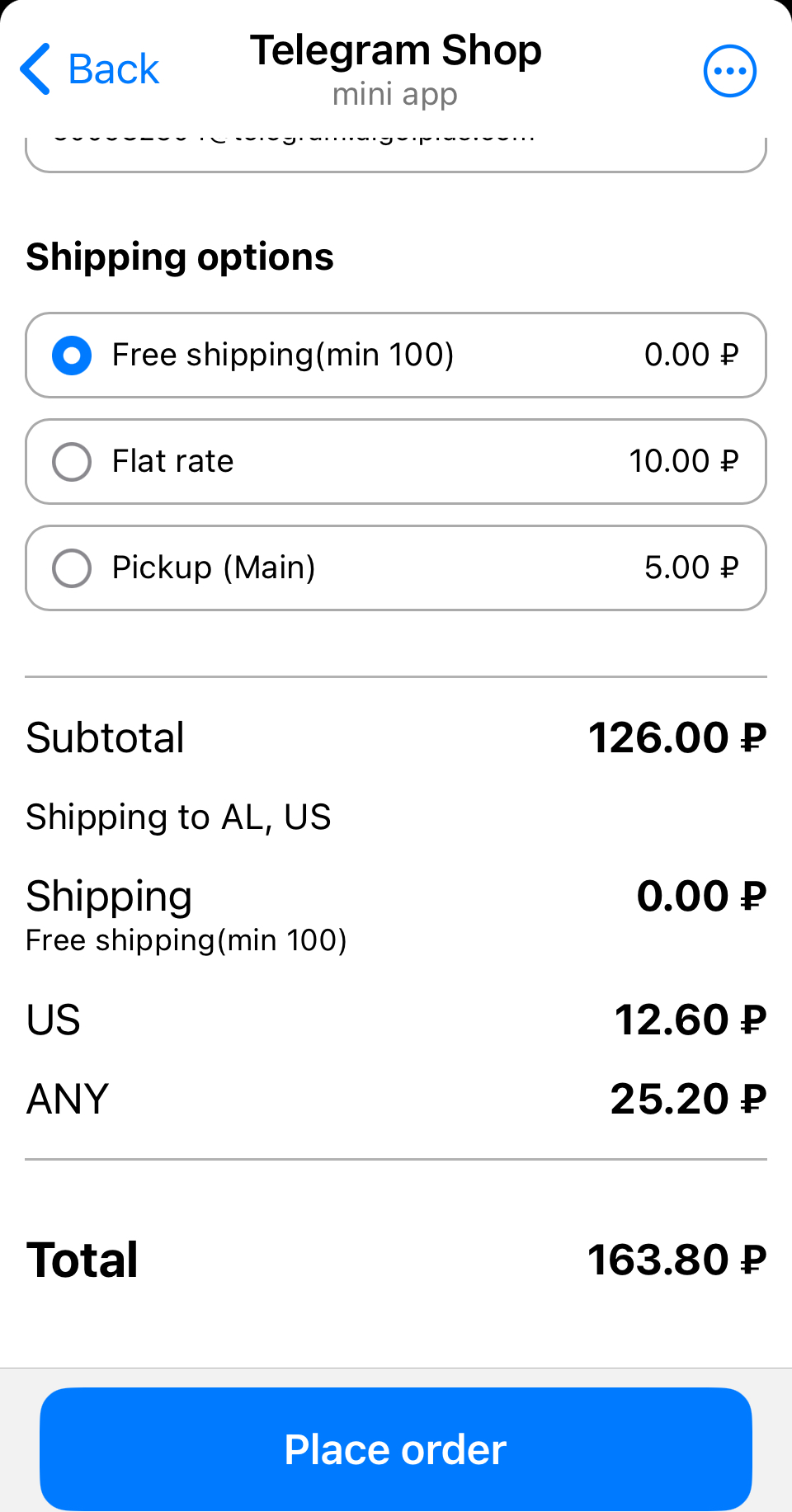This screenshot has height=1512, width=792.
Task: Tap the Pickup (Main) 5.00 ₽ price
Action: coord(691,568)
